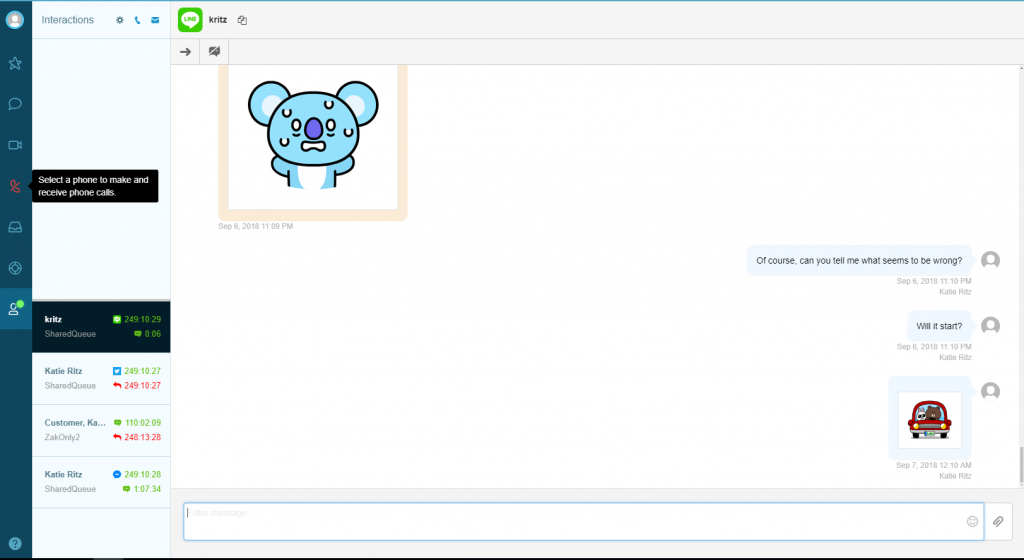Click the Interactions panel title
The width and height of the screenshot is (1024, 560).
(x=68, y=20)
